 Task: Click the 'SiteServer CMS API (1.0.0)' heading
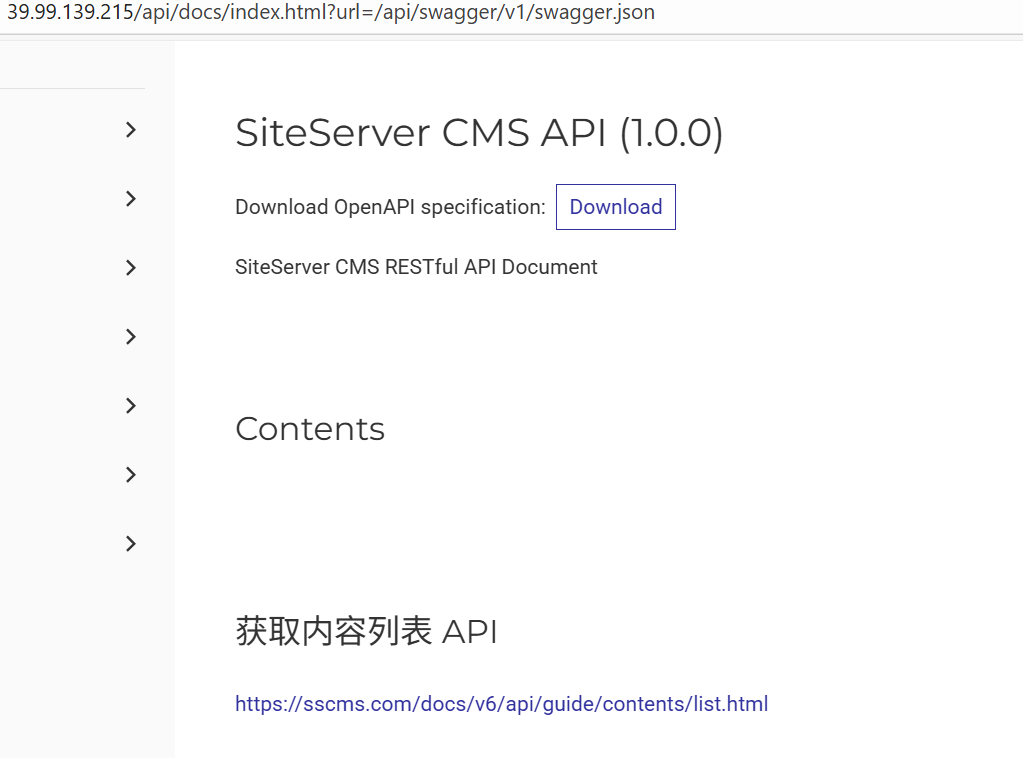coord(479,134)
